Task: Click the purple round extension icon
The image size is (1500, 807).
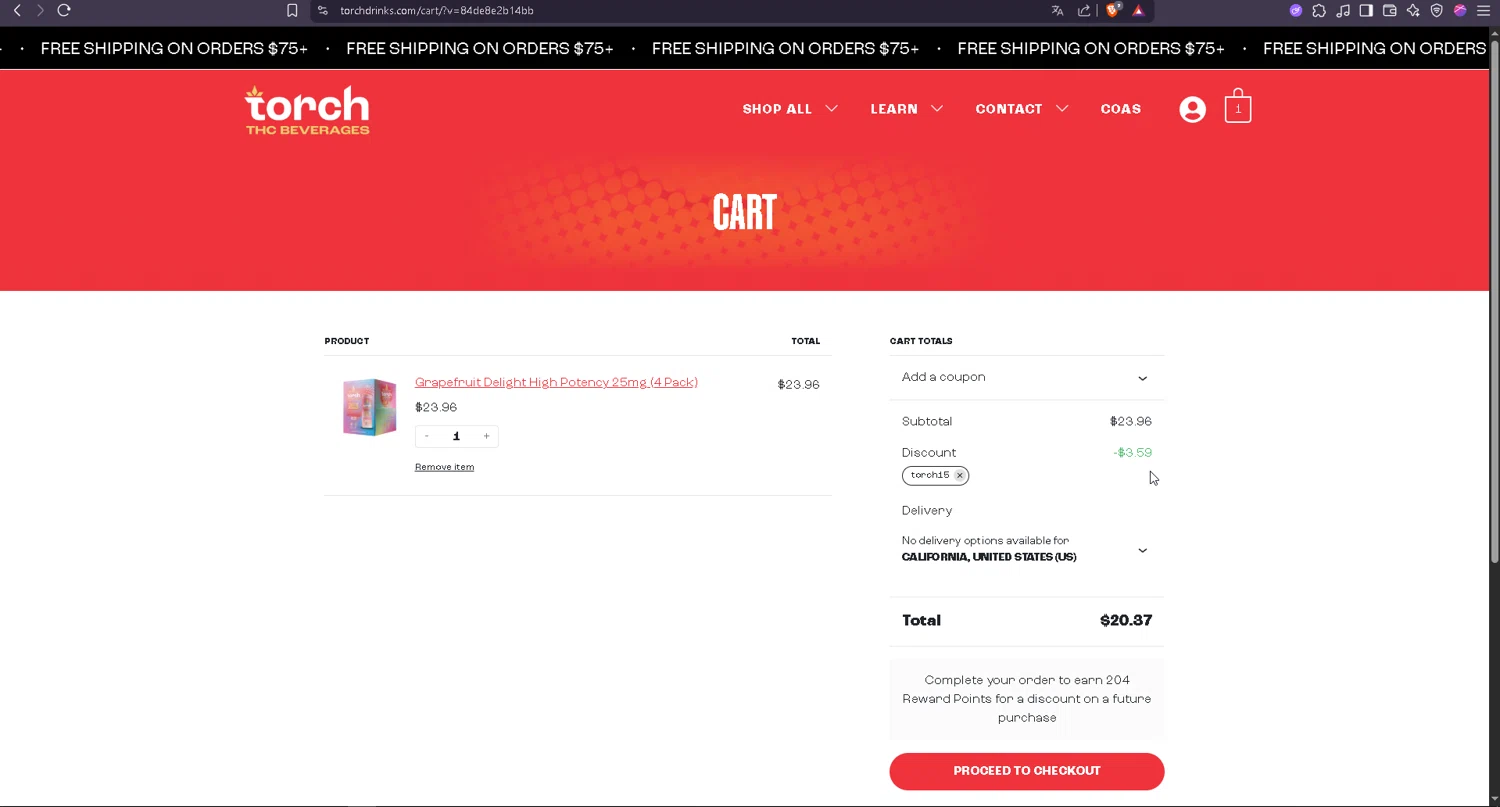Action: [1295, 11]
